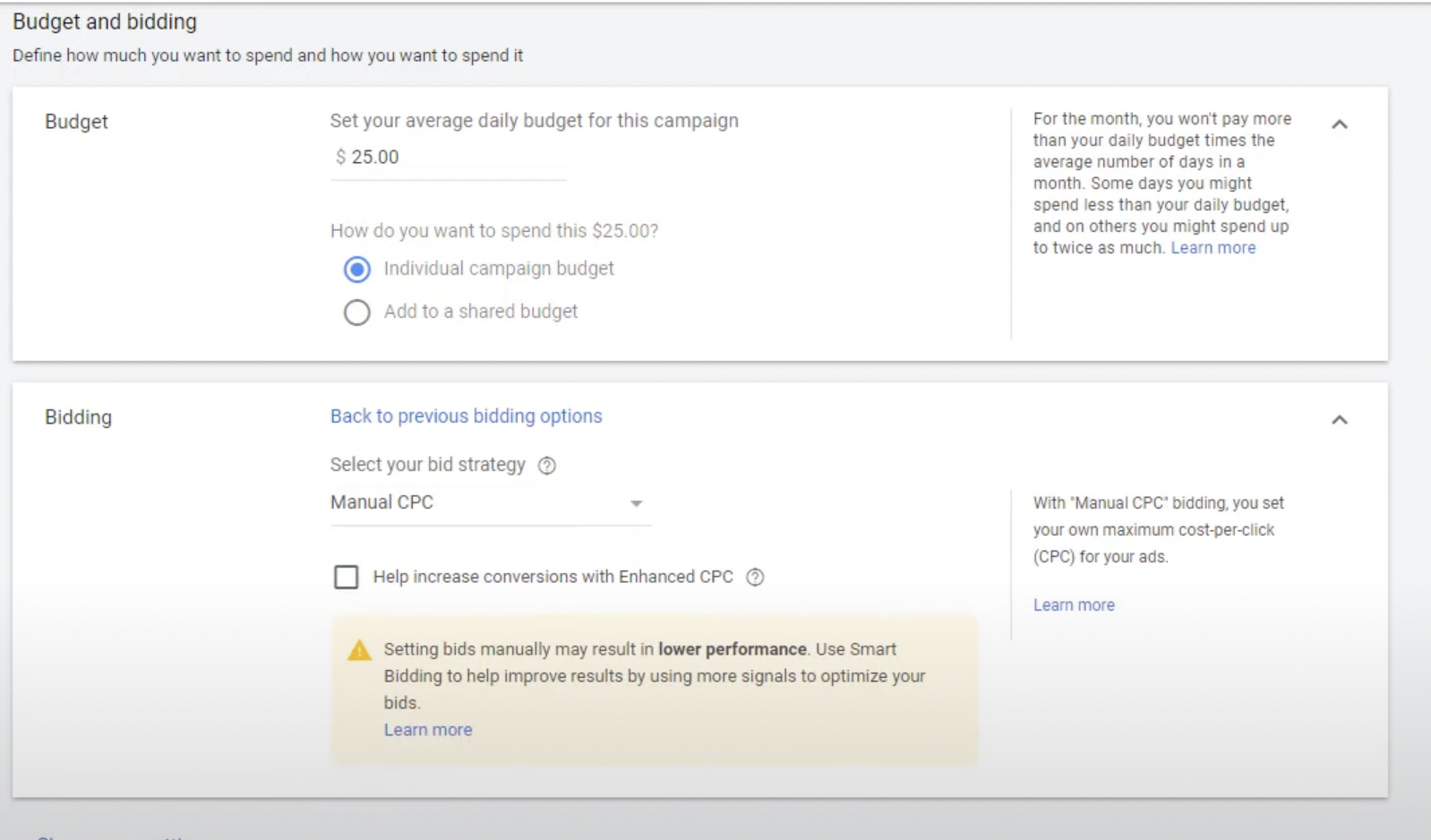
Task: Click the yellow warning triangle icon
Action: (359, 650)
